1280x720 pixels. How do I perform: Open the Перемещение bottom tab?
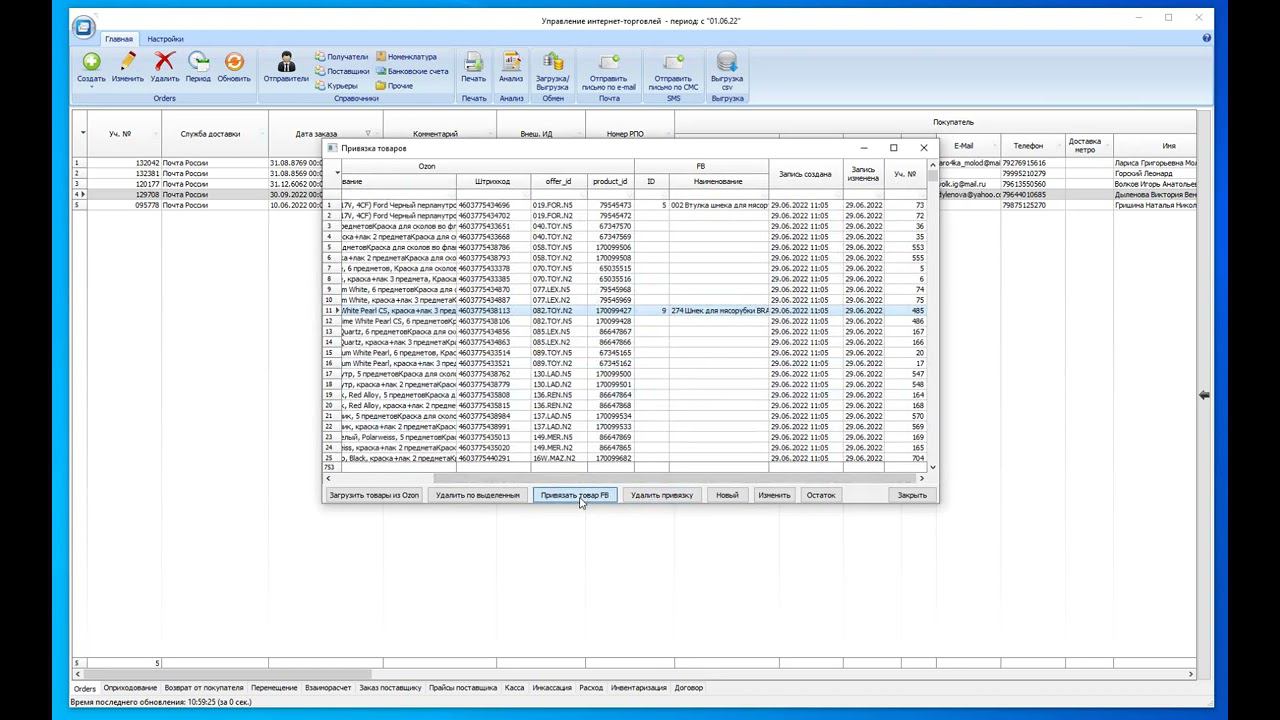(274, 688)
